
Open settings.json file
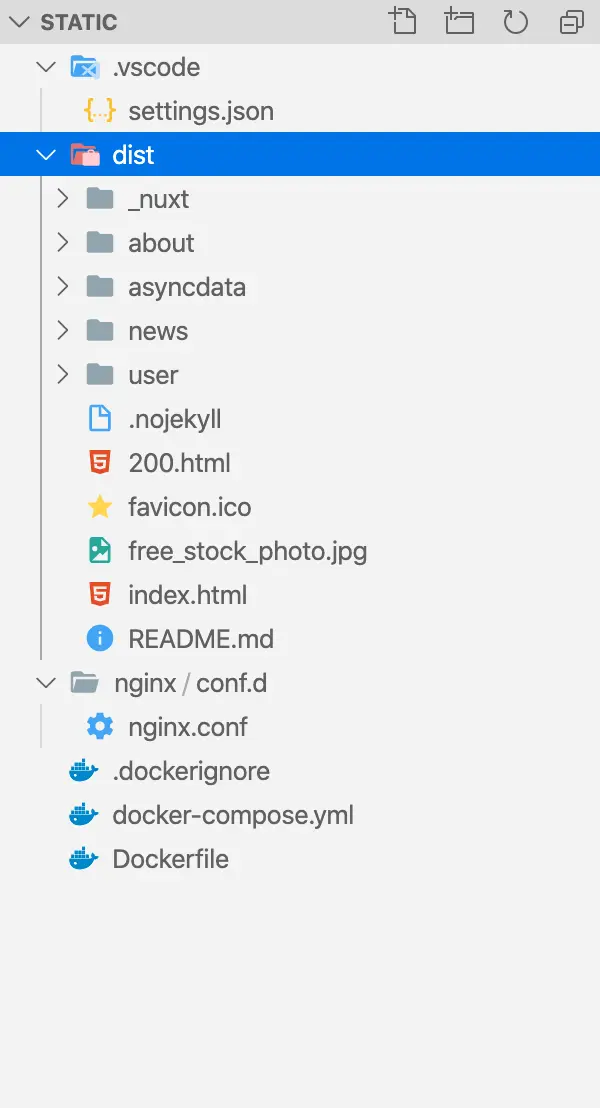(x=201, y=111)
